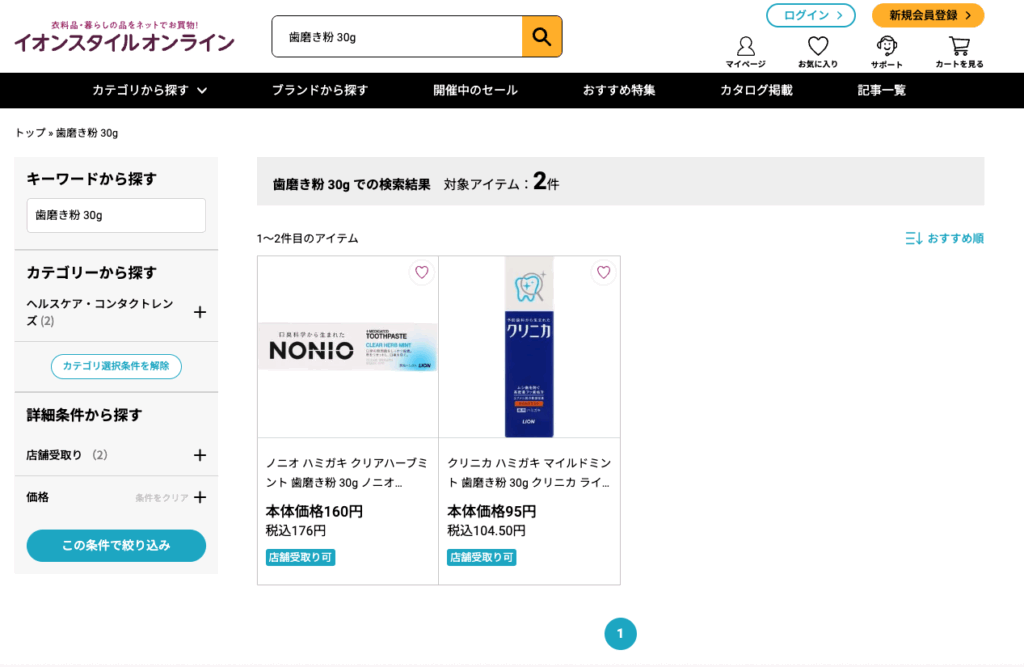Expand ヘルスケア・コンタクトレンズ category with plus
Image resolution: width=1024 pixels, height=667 pixels.
200,312
